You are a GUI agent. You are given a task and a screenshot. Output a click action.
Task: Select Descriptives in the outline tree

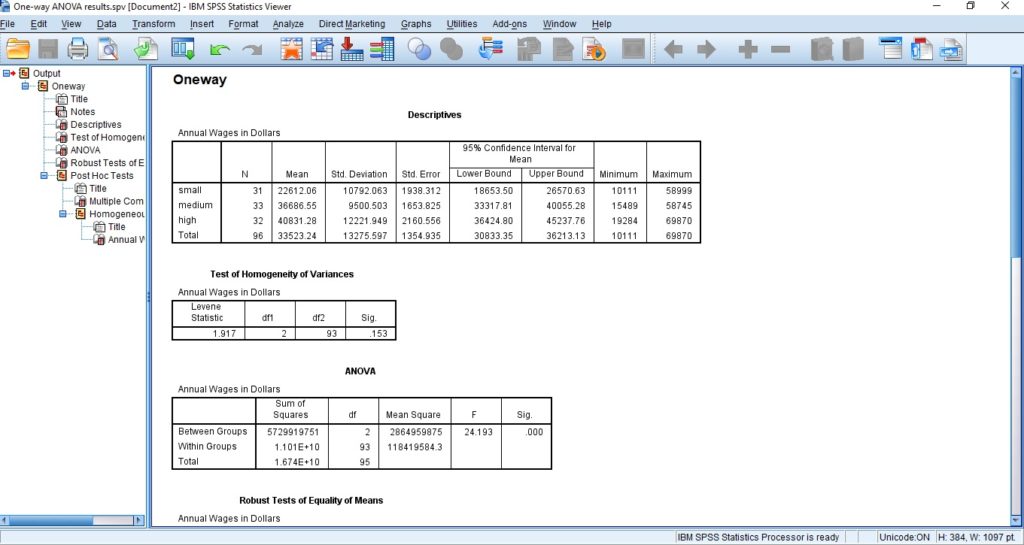(x=96, y=124)
